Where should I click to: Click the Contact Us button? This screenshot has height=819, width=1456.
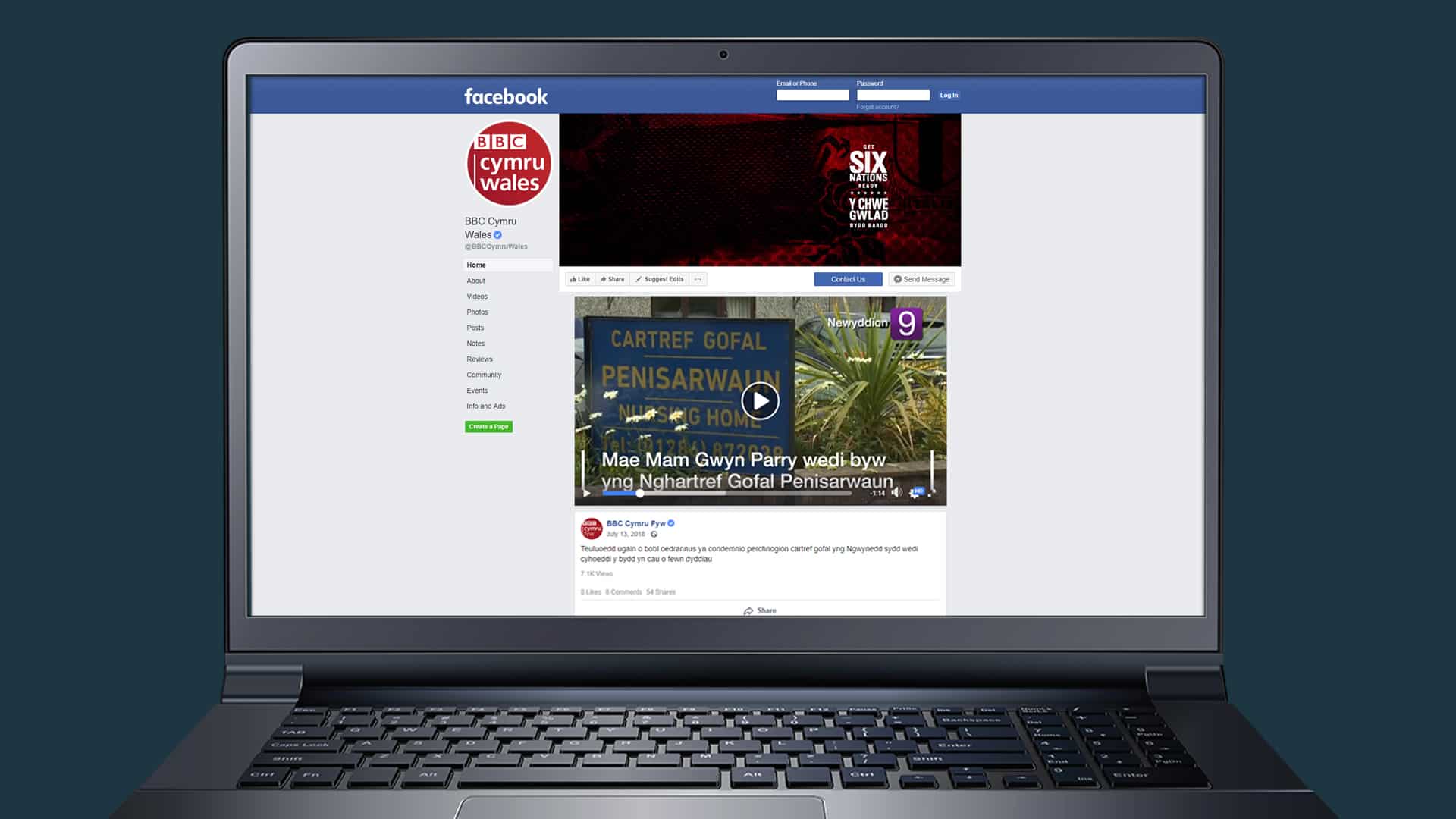click(848, 279)
